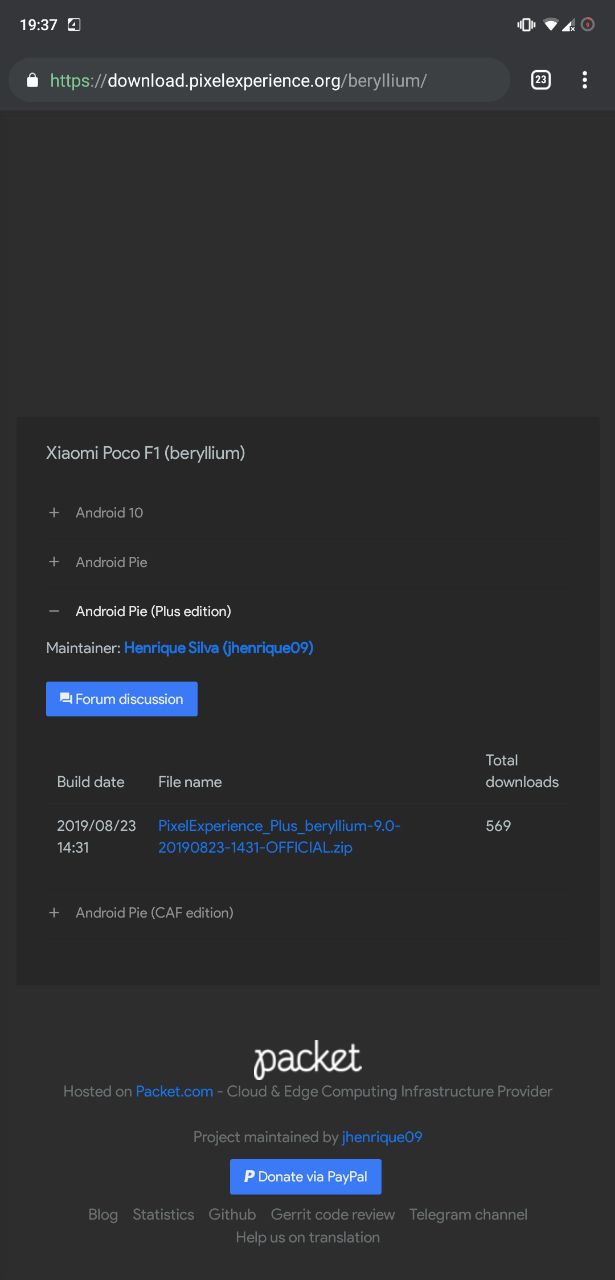Tap the Wi-Fi status icon
615x1280 pixels.
coord(550,25)
